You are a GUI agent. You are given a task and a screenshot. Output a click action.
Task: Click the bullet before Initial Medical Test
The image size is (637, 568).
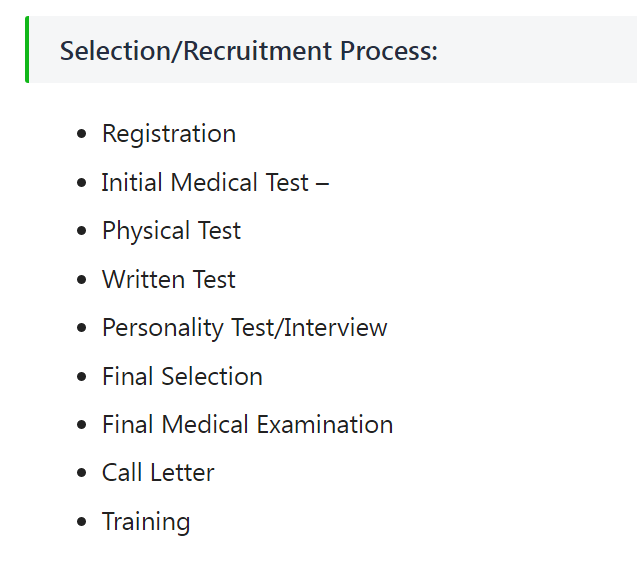click(82, 182)
